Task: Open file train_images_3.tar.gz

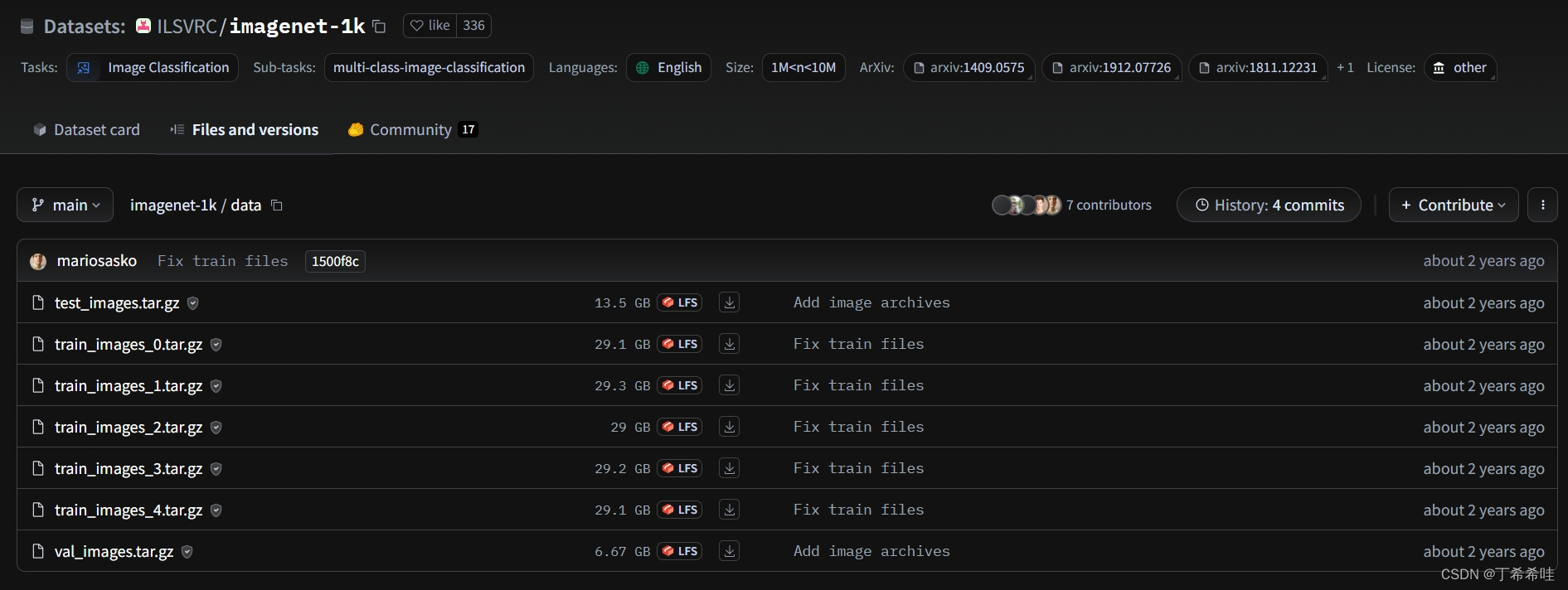Action: (129, 469)
